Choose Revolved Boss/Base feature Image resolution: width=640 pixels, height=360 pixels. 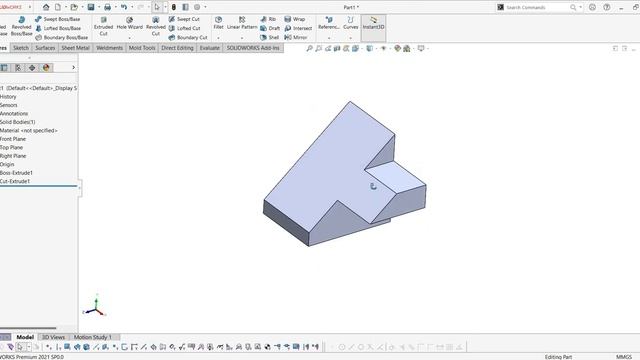tap(21, 27)
